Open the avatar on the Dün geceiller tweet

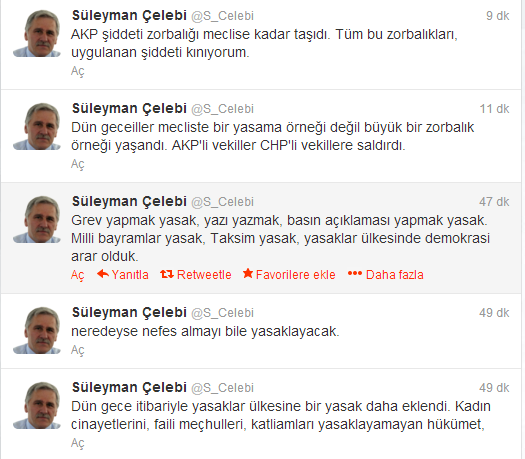pos(37,126)
